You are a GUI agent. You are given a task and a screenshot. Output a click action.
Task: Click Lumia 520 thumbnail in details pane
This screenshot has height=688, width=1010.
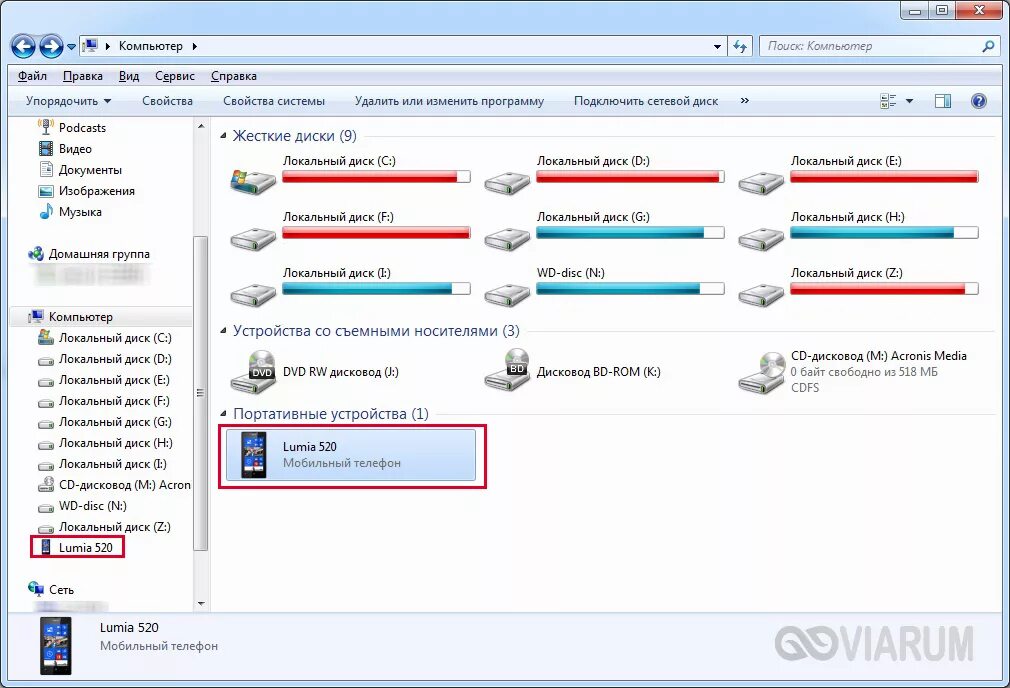click(x=55, y=645)
